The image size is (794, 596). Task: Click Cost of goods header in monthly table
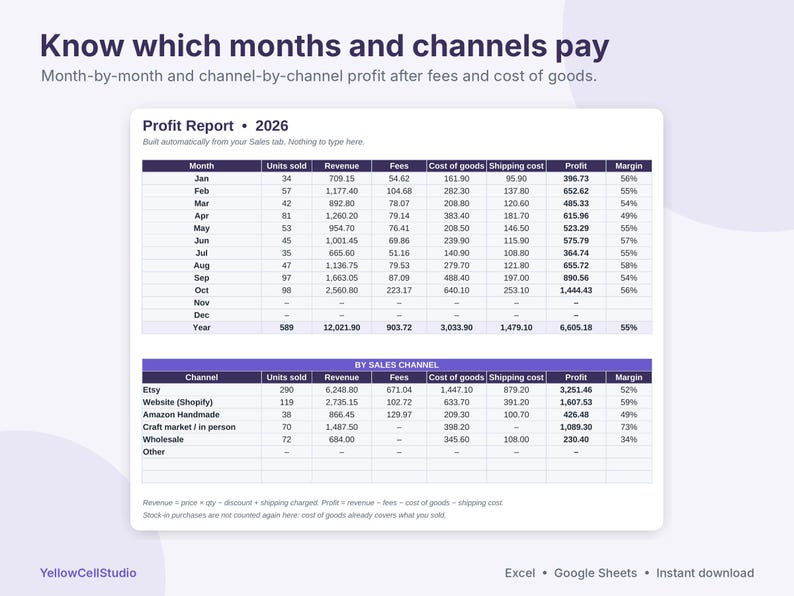456,166
